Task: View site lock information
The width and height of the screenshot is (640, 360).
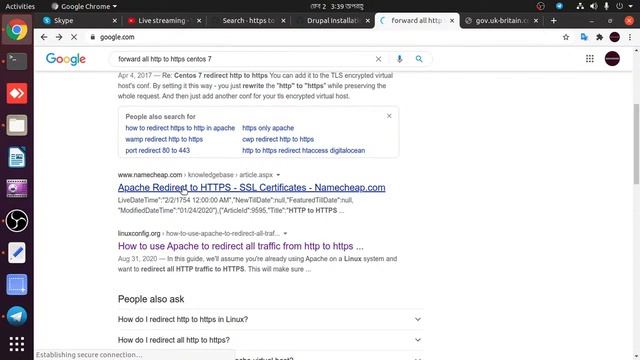Action: click(93, 37)
